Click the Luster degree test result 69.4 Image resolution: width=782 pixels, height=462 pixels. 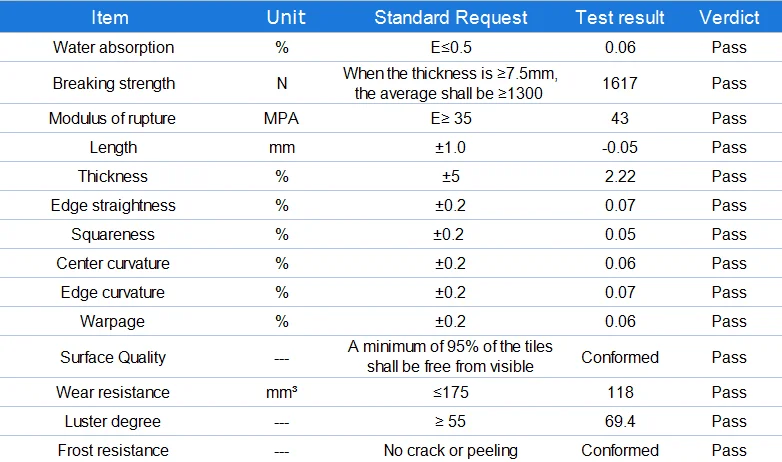click(x=620, y=421)
